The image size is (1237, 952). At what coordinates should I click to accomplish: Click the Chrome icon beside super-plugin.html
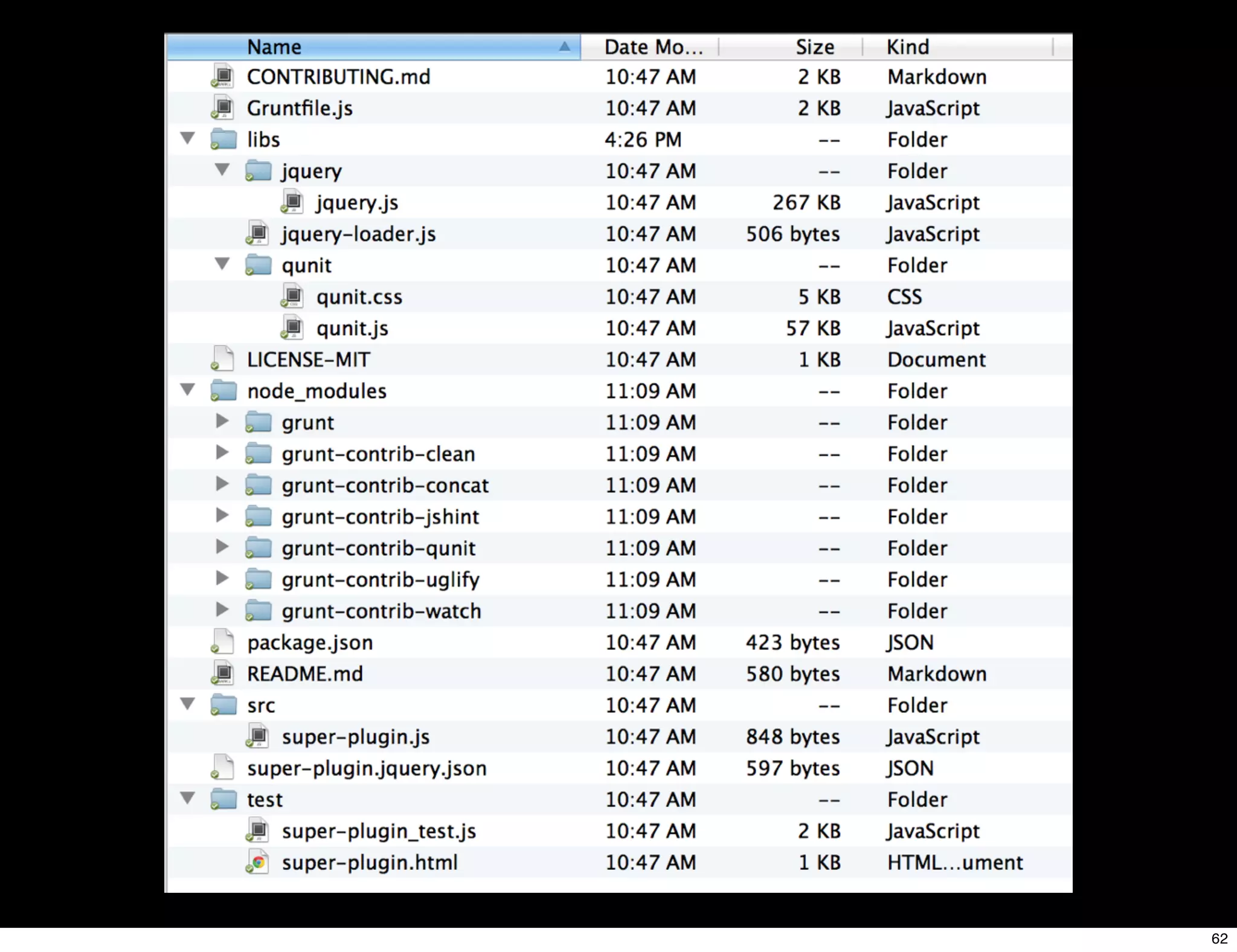click(259, 862)
